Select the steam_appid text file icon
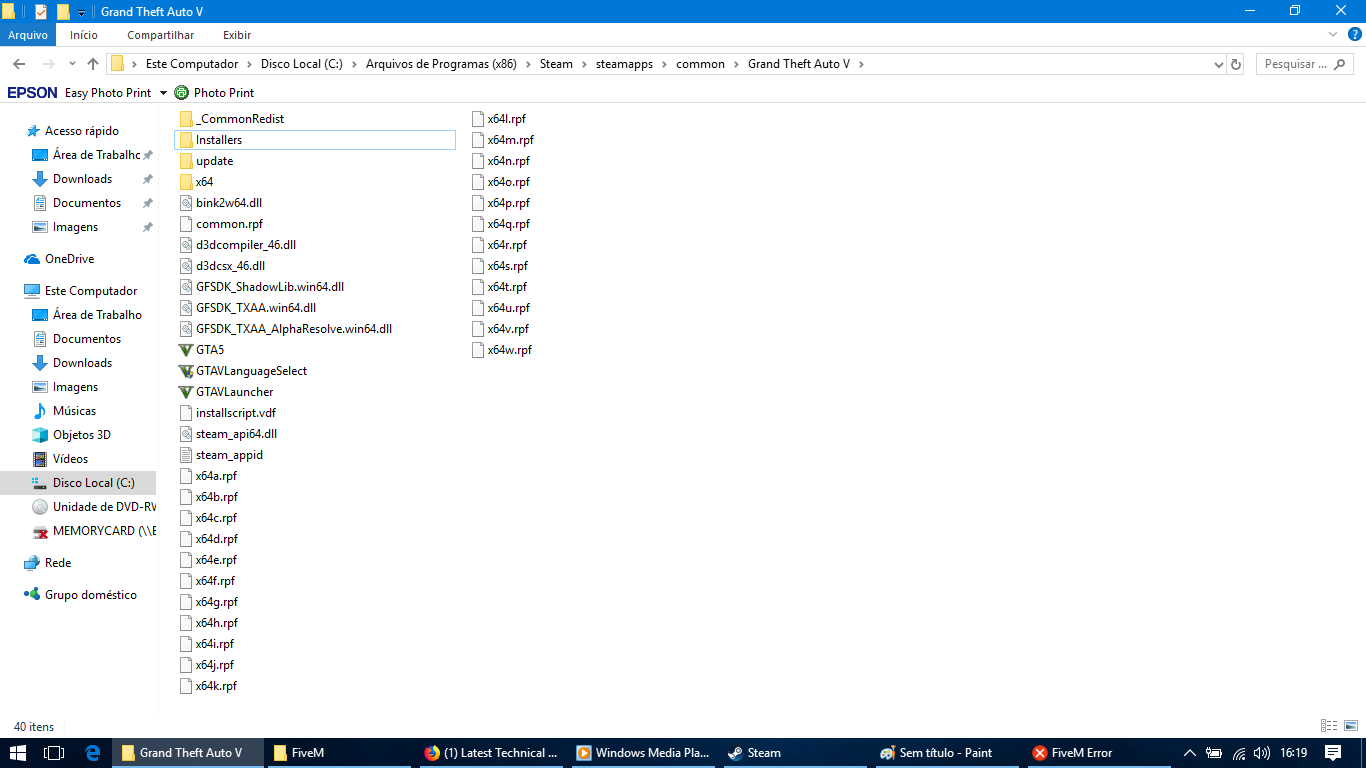The height and width of the screenshot is (768, 1366). (x=186, y=455)
